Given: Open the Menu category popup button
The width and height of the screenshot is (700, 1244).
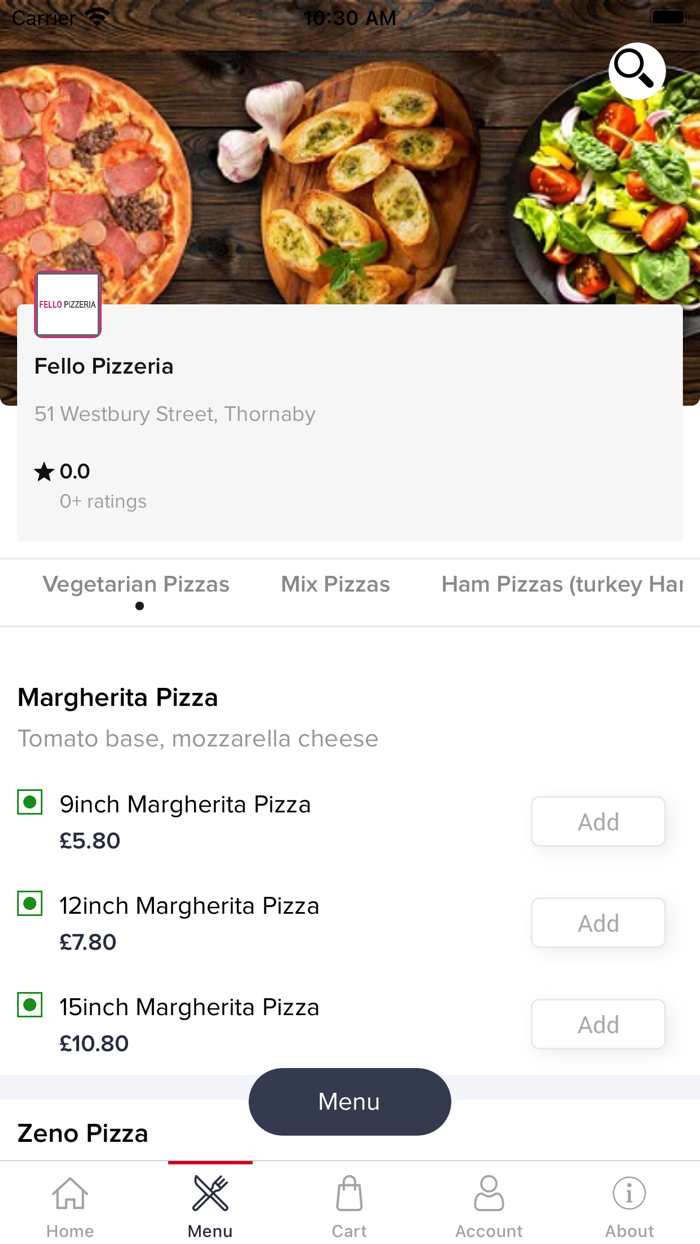Looking at the screenshot, I should (x=349, y=1101).
